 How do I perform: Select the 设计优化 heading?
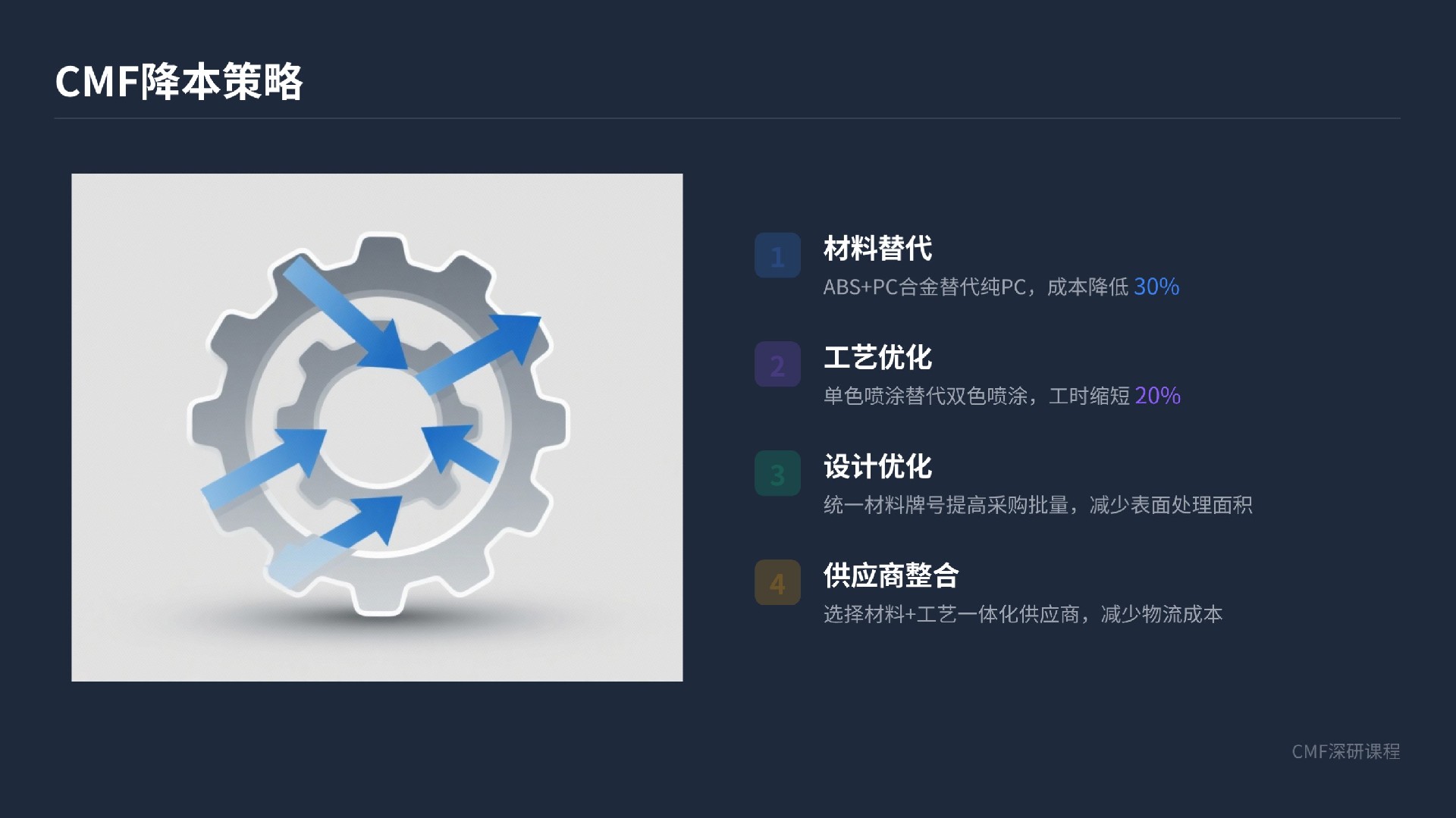coord(877,467)
